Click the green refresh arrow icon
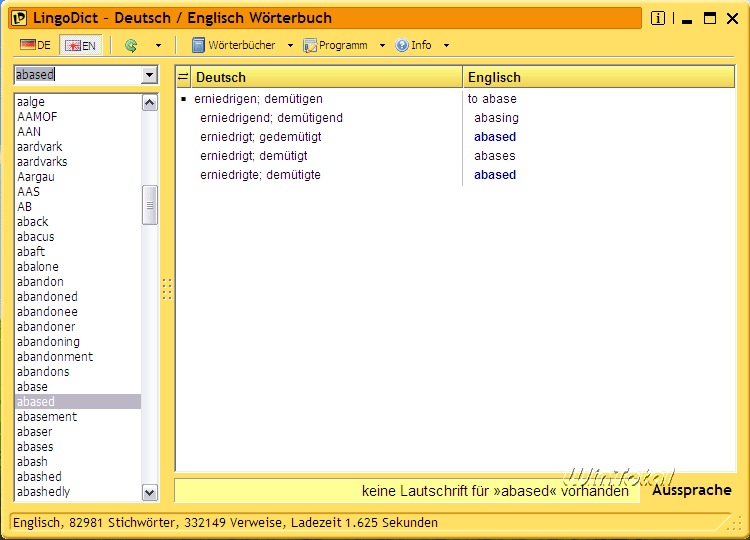Viewport: 750px width, 540px height. pos(131,45)
